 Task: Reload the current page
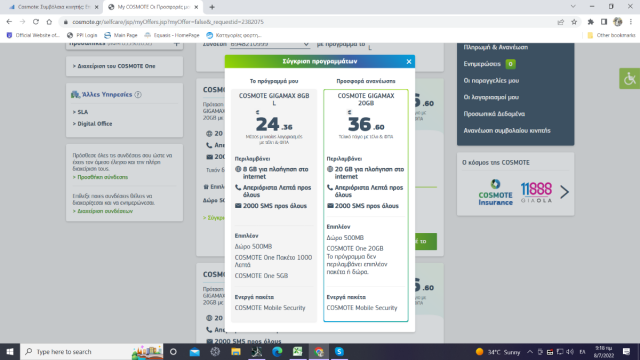36,22
